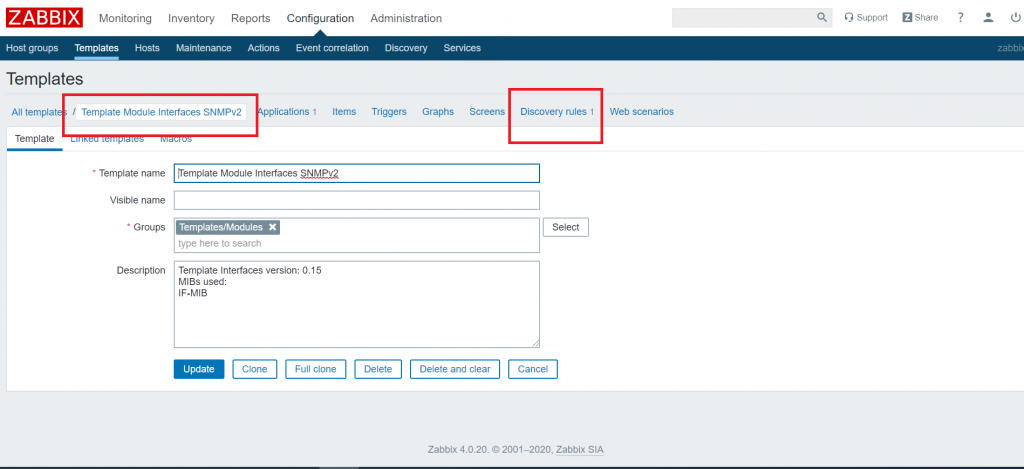Open the Discovery rules link
Image resolution: width=1024 pixels, height=469 pixels.
[x=553, y=112]
